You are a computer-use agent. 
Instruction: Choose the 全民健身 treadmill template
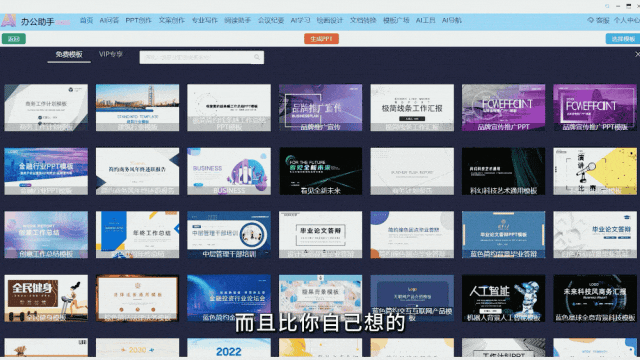click(46, 298)
